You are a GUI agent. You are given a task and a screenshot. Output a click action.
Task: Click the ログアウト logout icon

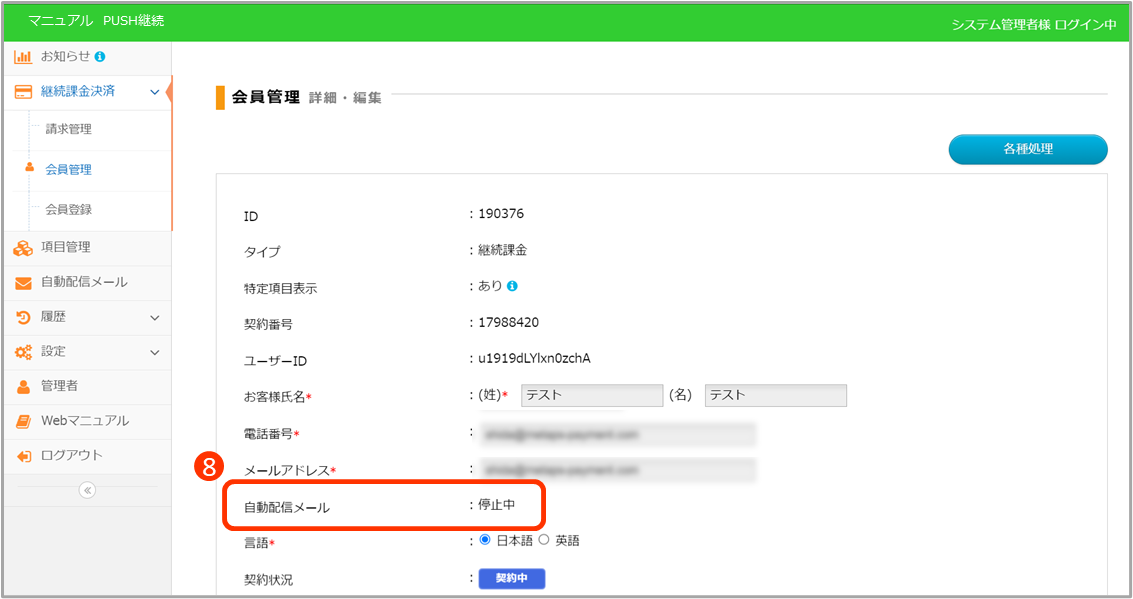[x=23, y=456]
